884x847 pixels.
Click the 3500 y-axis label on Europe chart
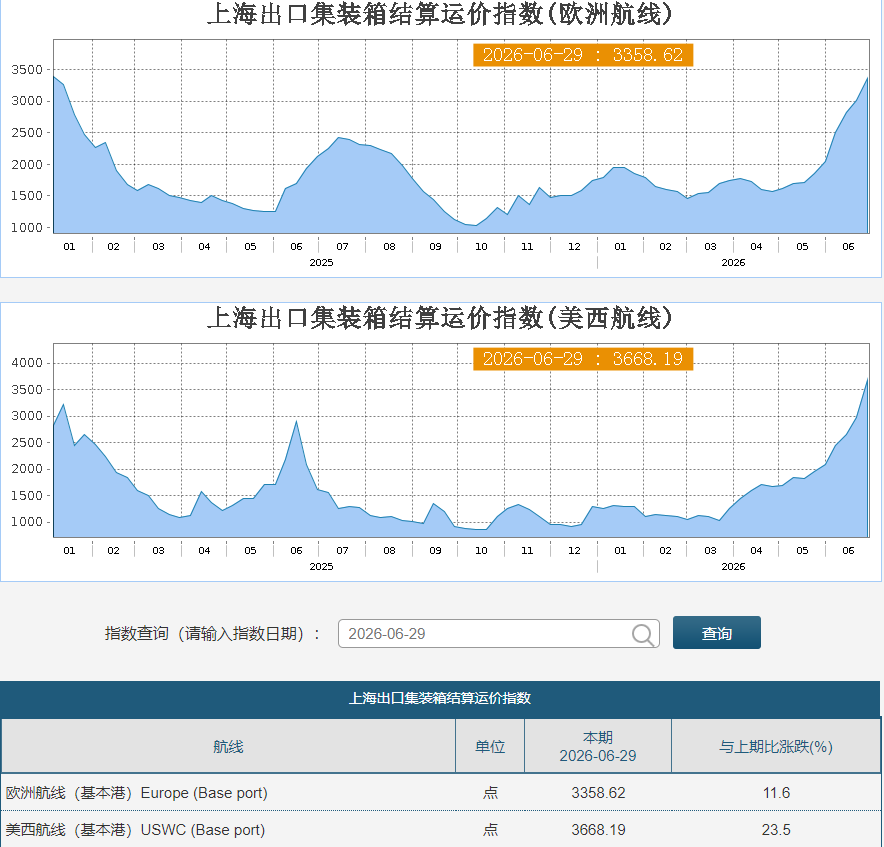[x=27, y=70]
